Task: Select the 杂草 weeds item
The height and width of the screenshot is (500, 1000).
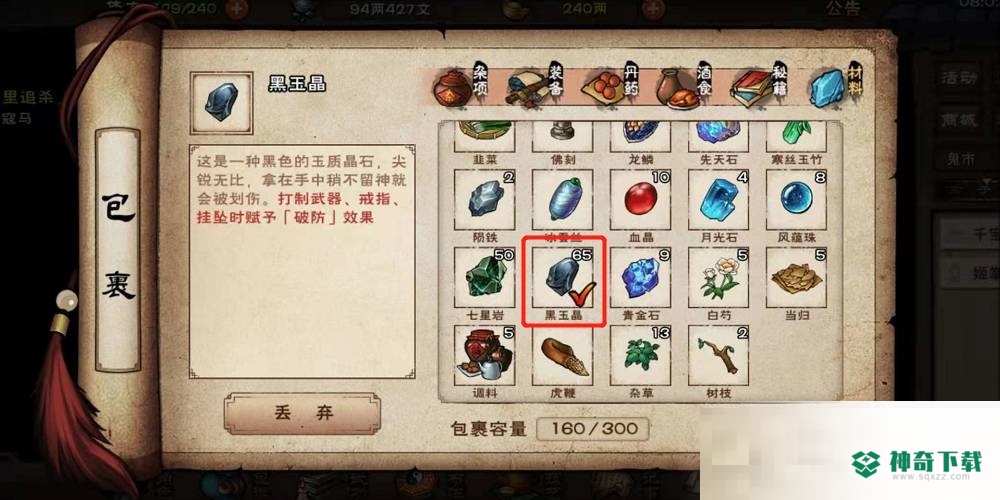Action: point(640,355)
